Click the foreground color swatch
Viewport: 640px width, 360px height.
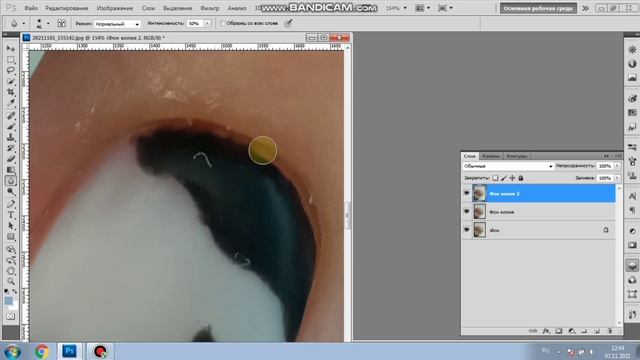8,301
